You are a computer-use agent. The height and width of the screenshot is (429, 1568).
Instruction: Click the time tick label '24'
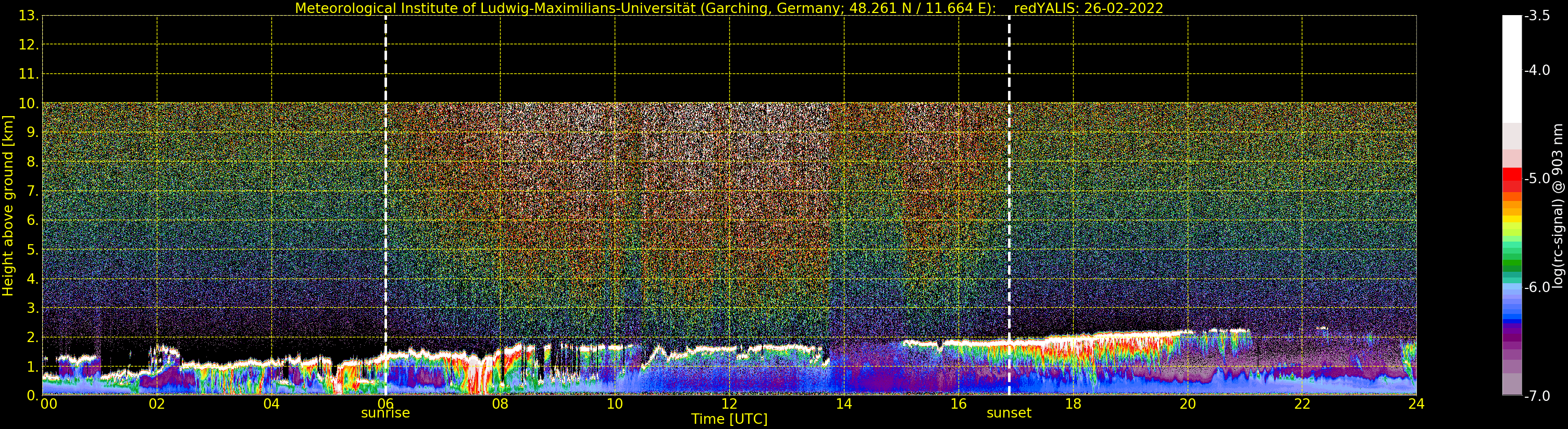point(1416,404)
